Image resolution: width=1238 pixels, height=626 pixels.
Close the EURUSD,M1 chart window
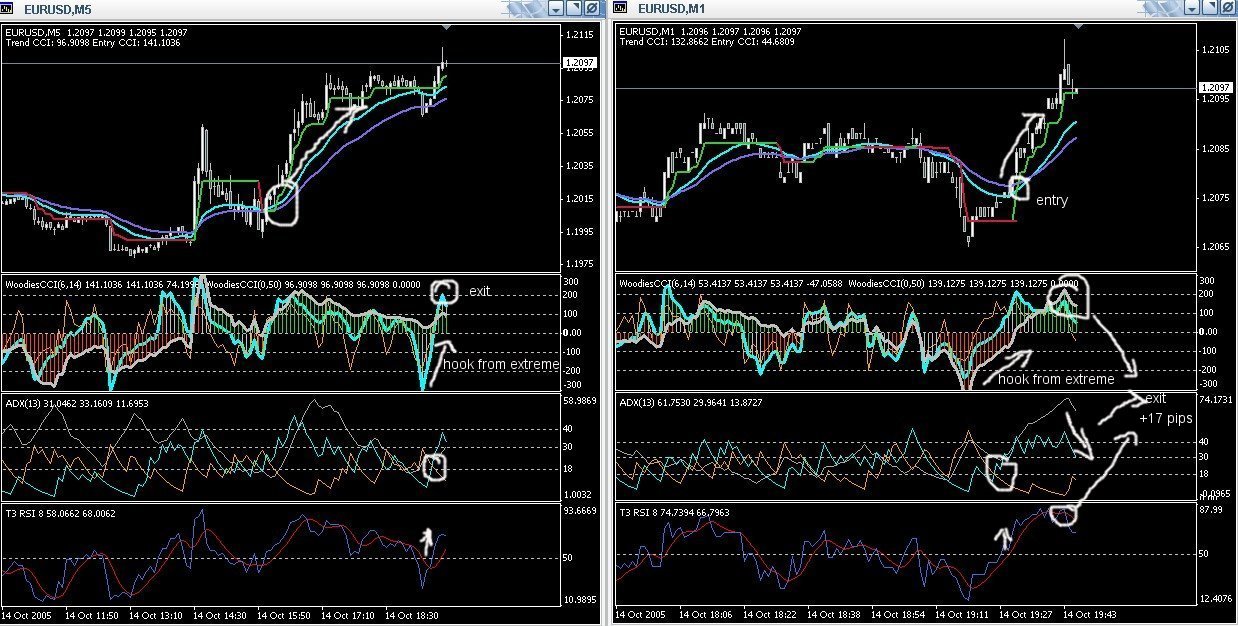tap(1228, 8)
